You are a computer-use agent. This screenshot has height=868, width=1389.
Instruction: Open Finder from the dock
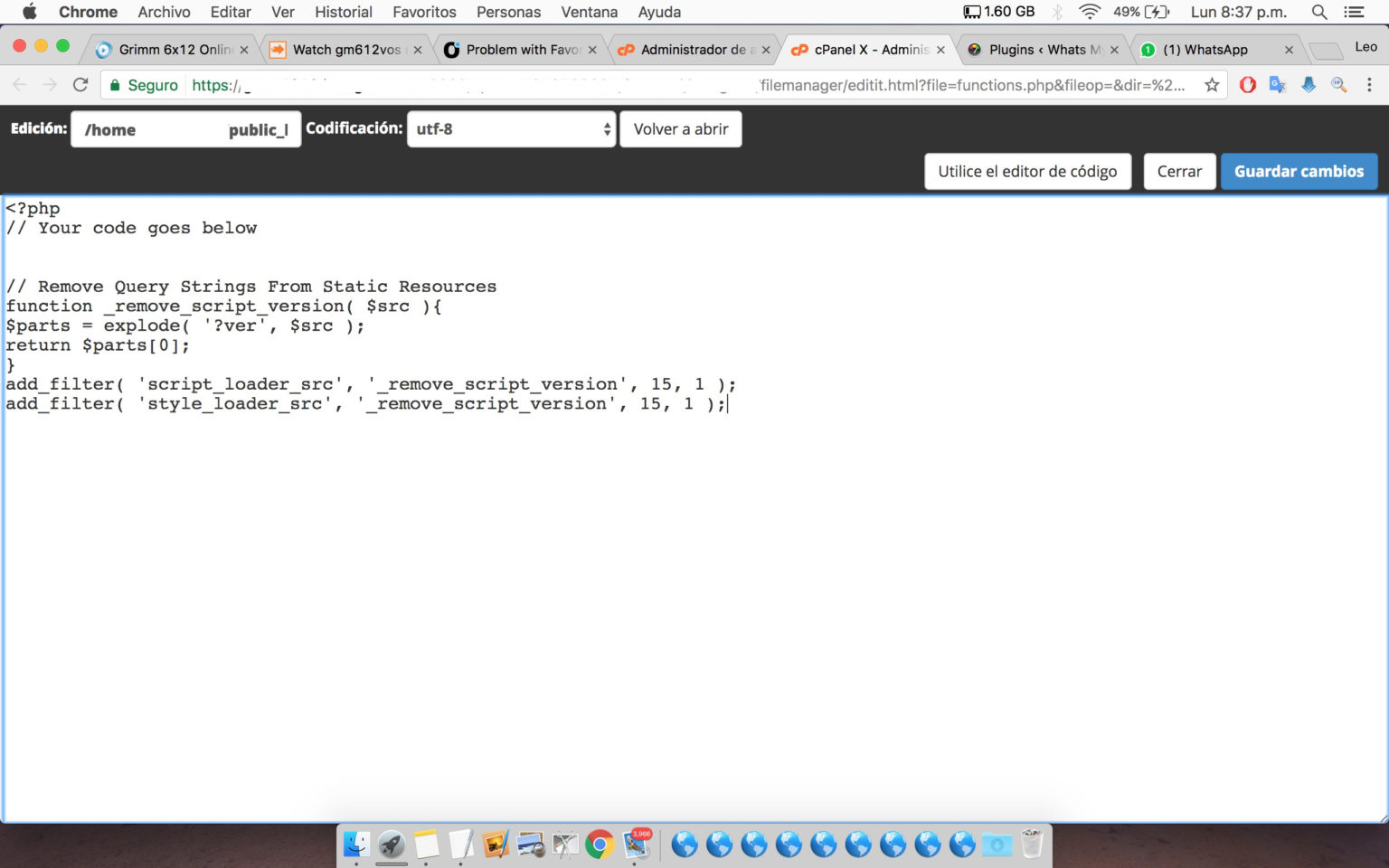(x=356, y=844)
